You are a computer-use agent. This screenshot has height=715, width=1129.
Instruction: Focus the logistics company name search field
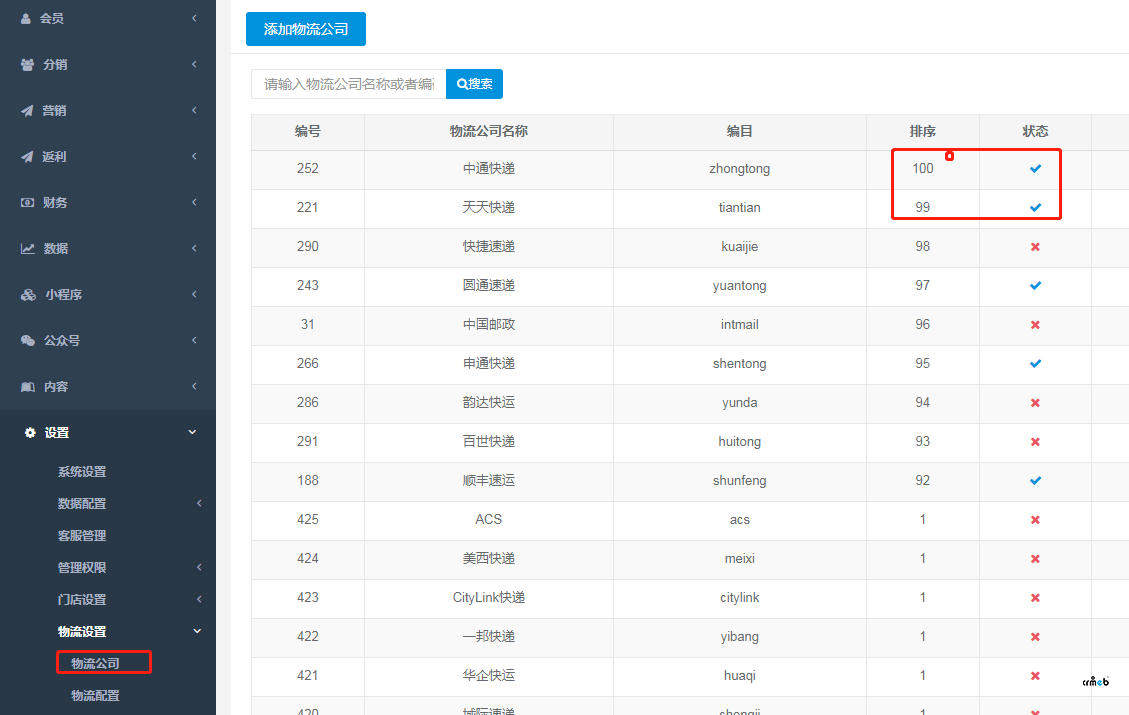348,84
